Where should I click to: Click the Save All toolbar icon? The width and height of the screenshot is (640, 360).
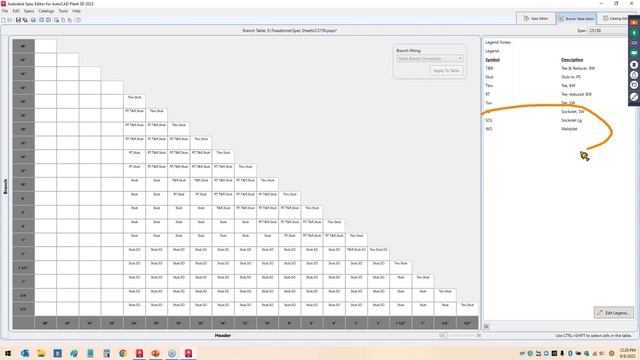(x=25, y=20)
